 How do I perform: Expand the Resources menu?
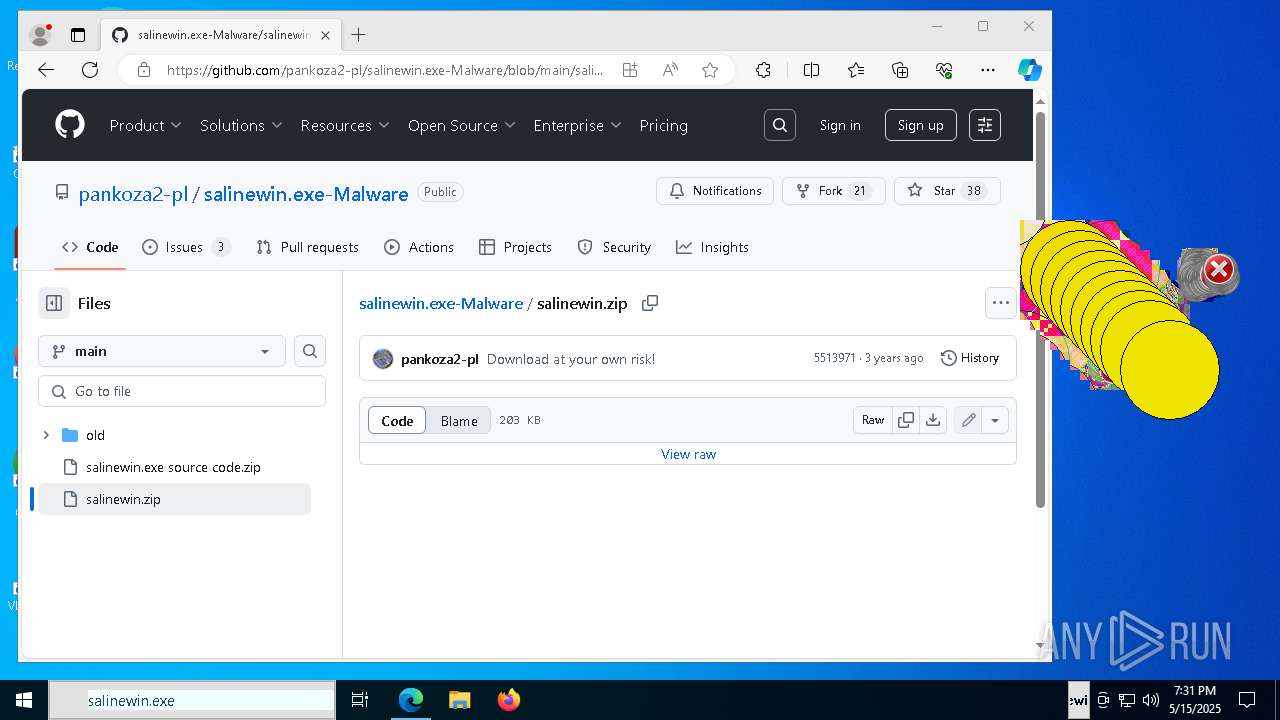345,125
